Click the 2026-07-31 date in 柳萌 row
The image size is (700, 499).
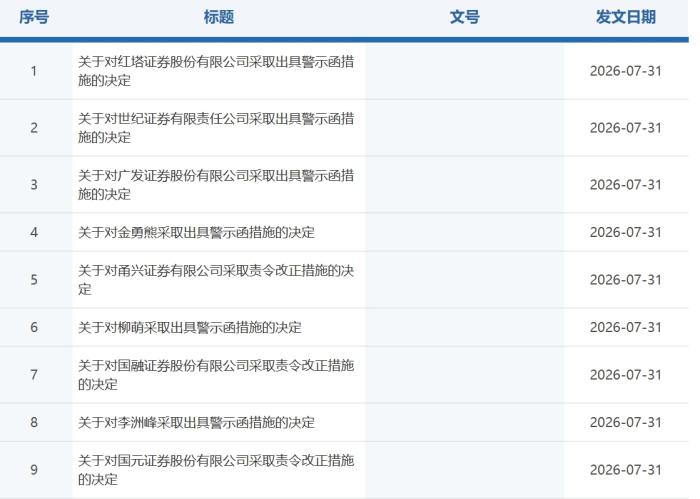pyautogui.click(x=625, y=328)
